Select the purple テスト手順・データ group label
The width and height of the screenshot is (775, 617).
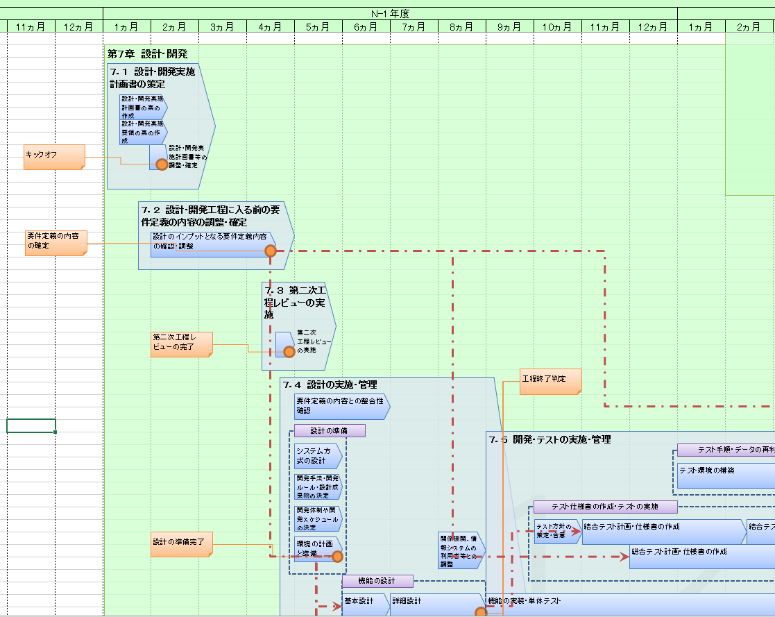coord(726,450)
